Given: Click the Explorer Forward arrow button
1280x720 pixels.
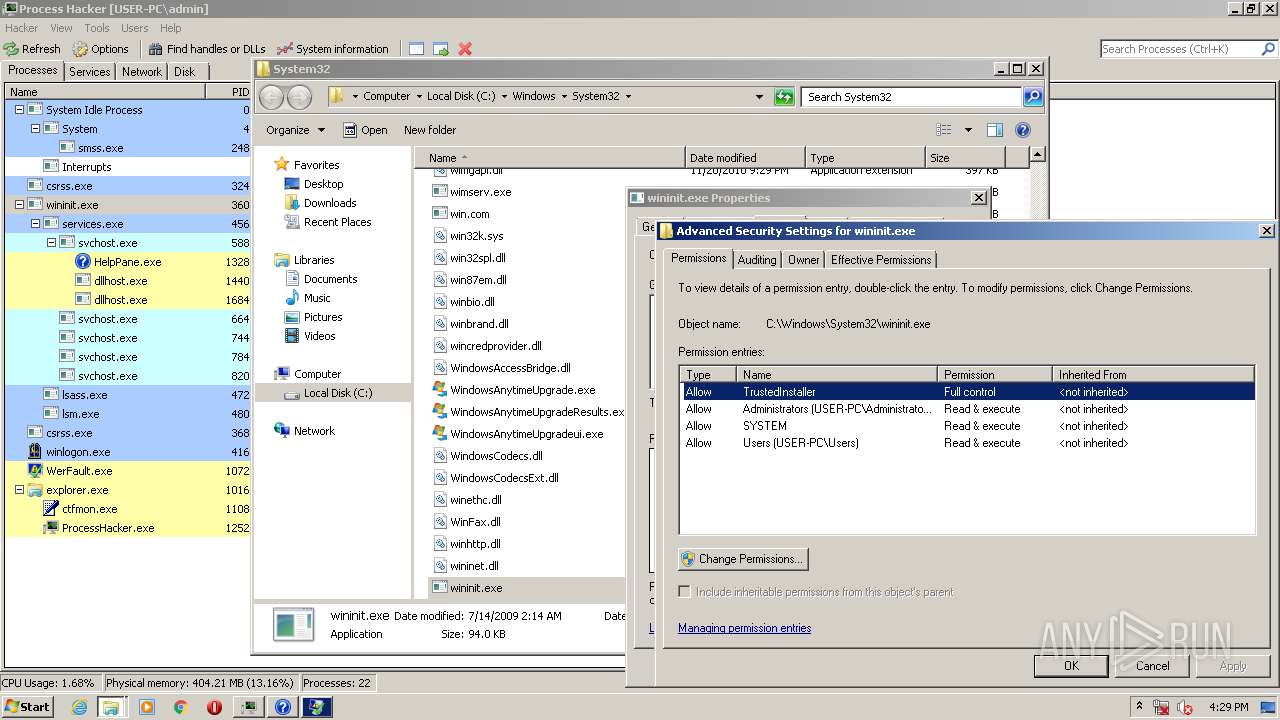Looking at the screenshot, I should [299, 97].
